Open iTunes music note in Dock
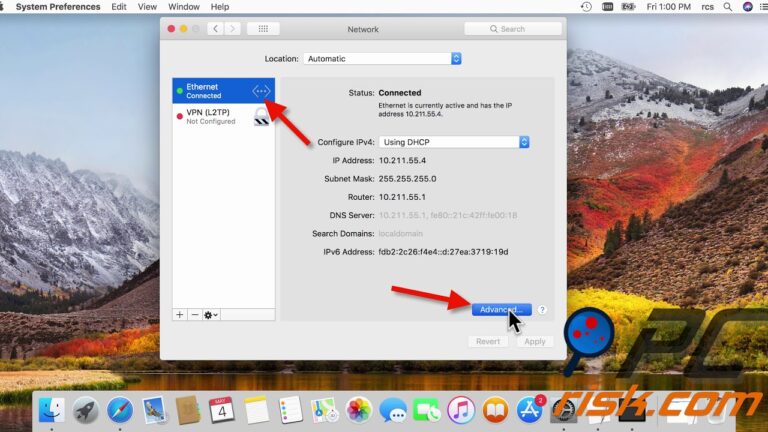Image resolution: width=768 pixels, height=432 pixels. pyautogui.click(x=461, y=409)
